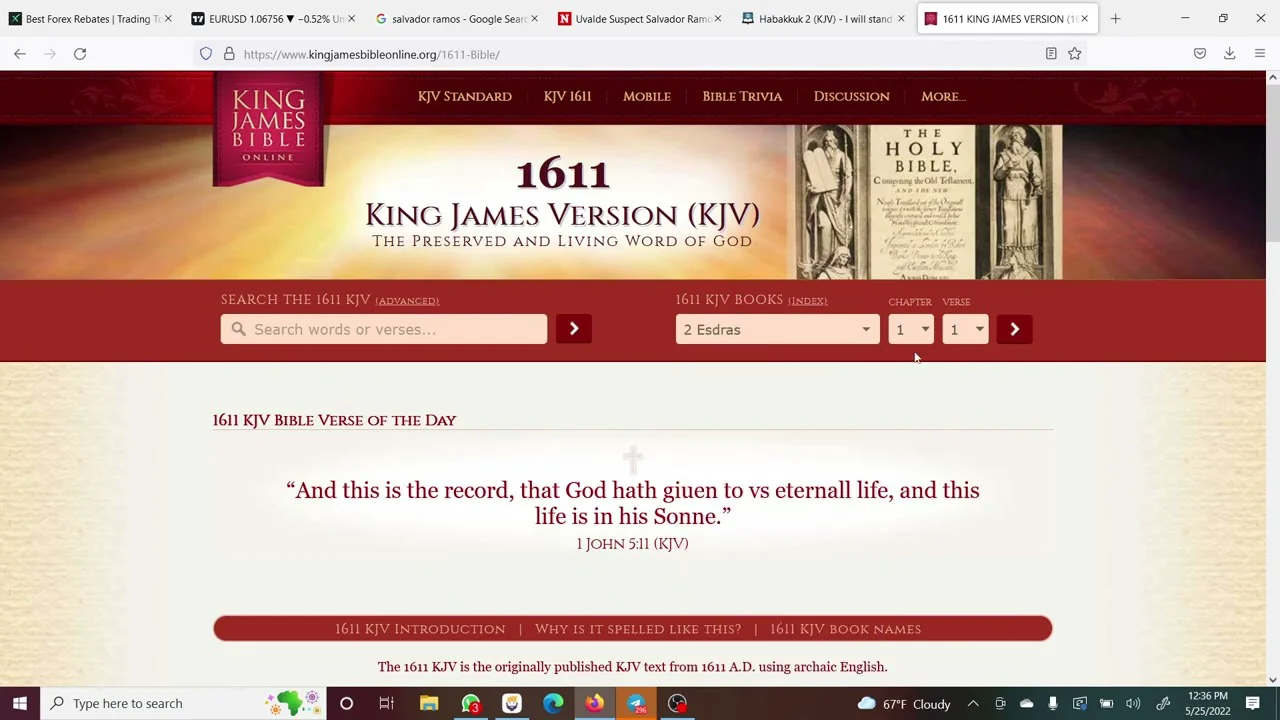Click the search words or verses field

[384, 329]
